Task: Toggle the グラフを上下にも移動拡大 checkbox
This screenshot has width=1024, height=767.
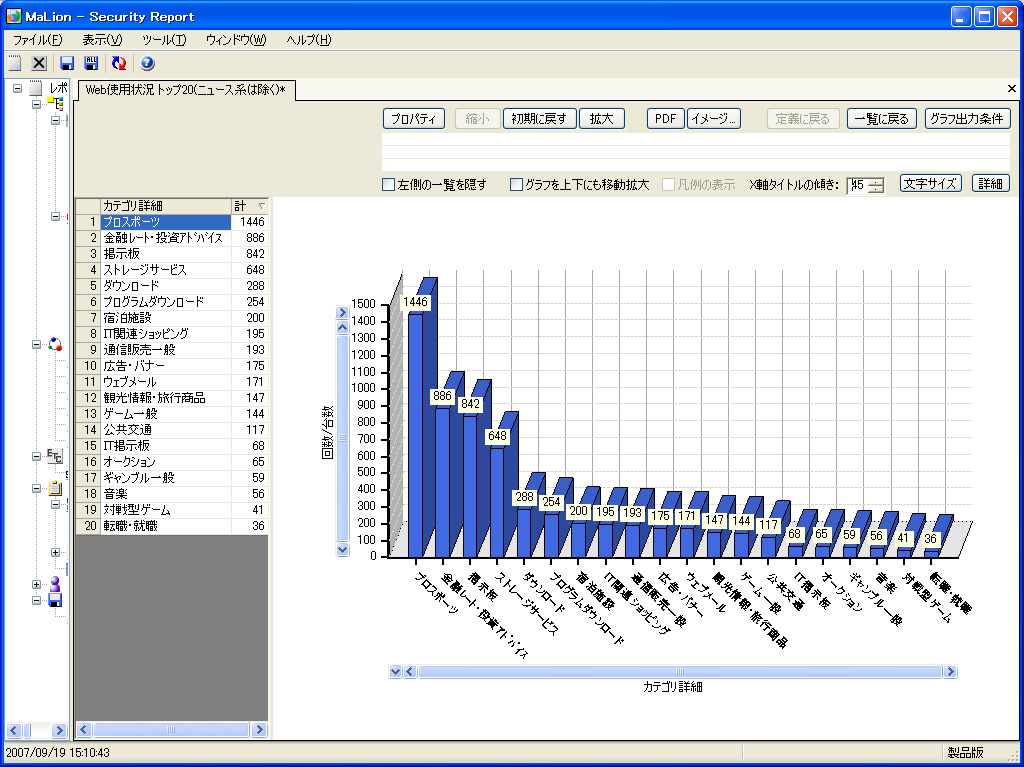Action: point(517,185)
